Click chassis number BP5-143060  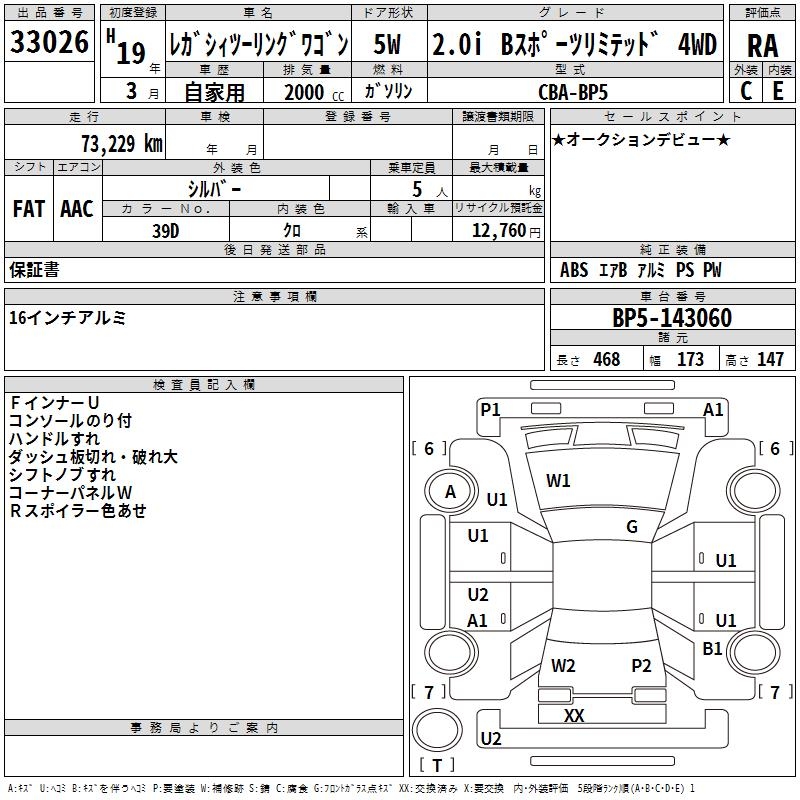671,319
